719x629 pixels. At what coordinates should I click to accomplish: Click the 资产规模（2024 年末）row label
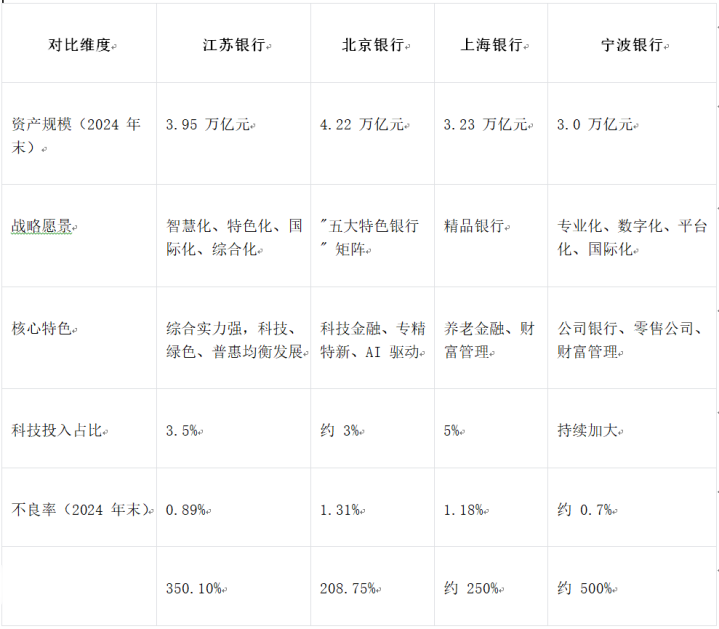click(76, 136)
